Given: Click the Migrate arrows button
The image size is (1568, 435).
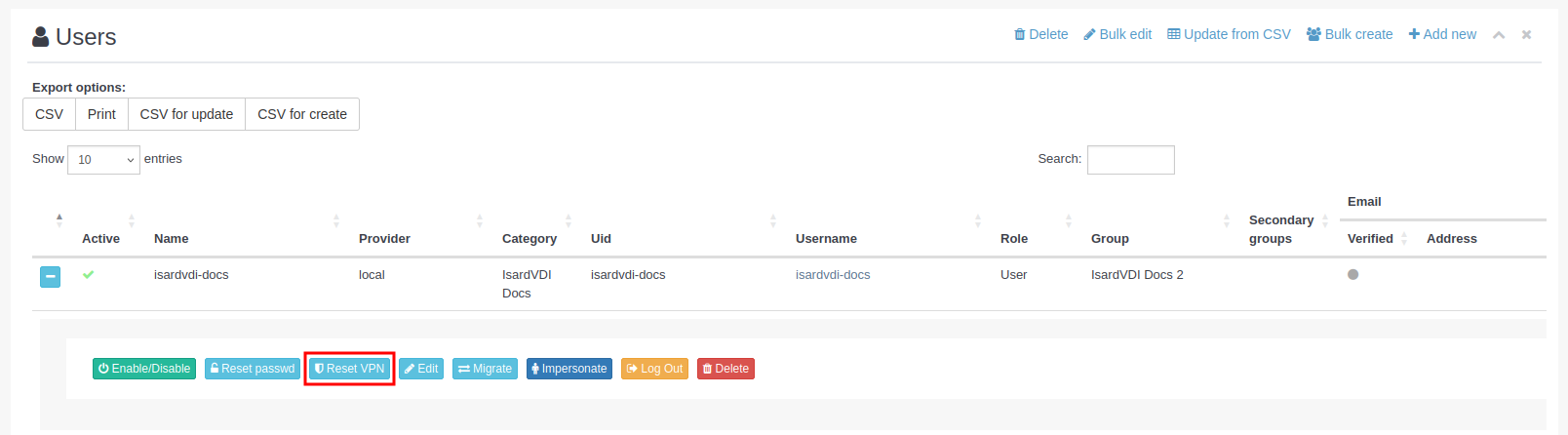Looking at the screenshot, I should (485, 369).
